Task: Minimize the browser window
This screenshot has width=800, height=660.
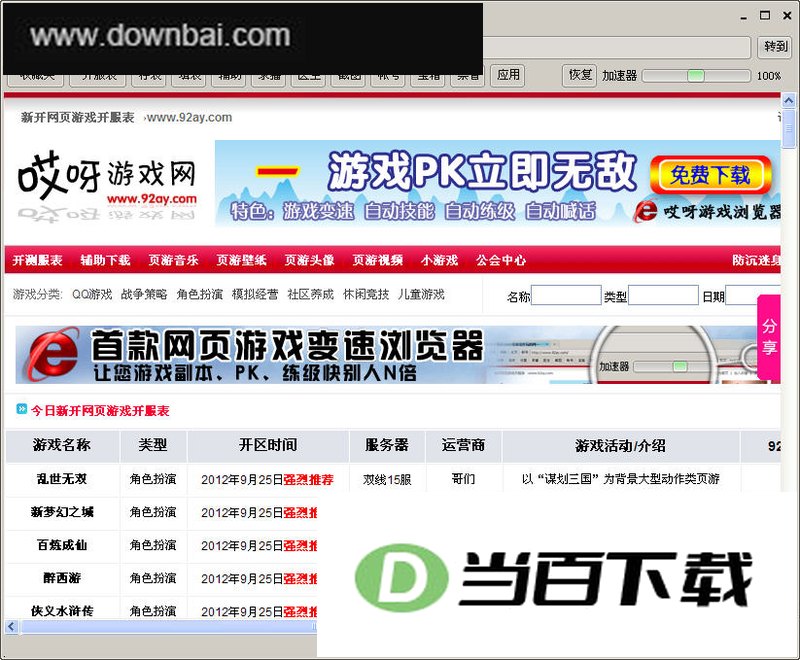Action: (743, 17)
